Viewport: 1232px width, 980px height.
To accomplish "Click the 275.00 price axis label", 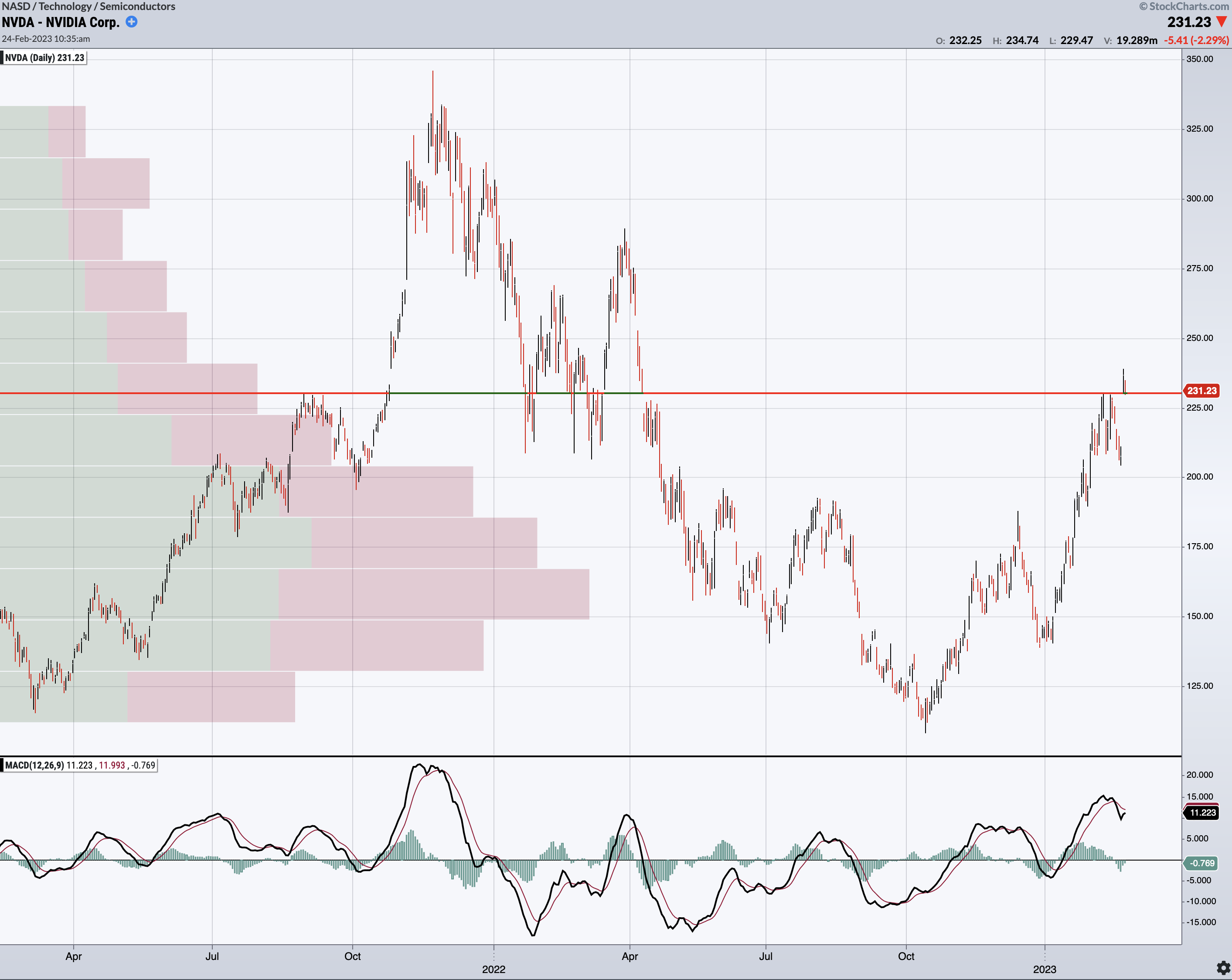I will [1199, 269].
